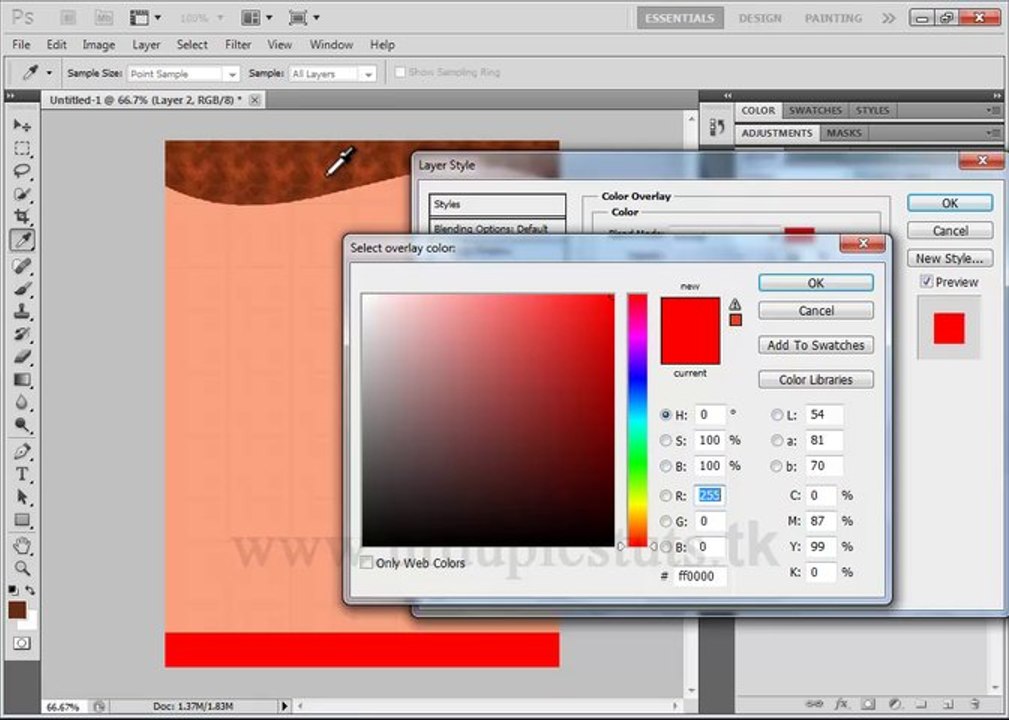
Task: Select the Gradient tool
Action: (22, 380)
